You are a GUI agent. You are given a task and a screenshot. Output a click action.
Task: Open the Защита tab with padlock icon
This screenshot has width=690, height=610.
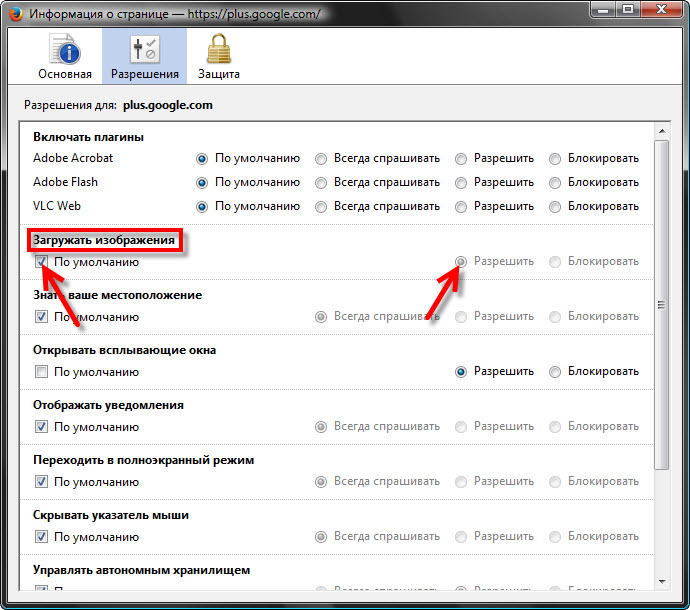pos(219,57)
